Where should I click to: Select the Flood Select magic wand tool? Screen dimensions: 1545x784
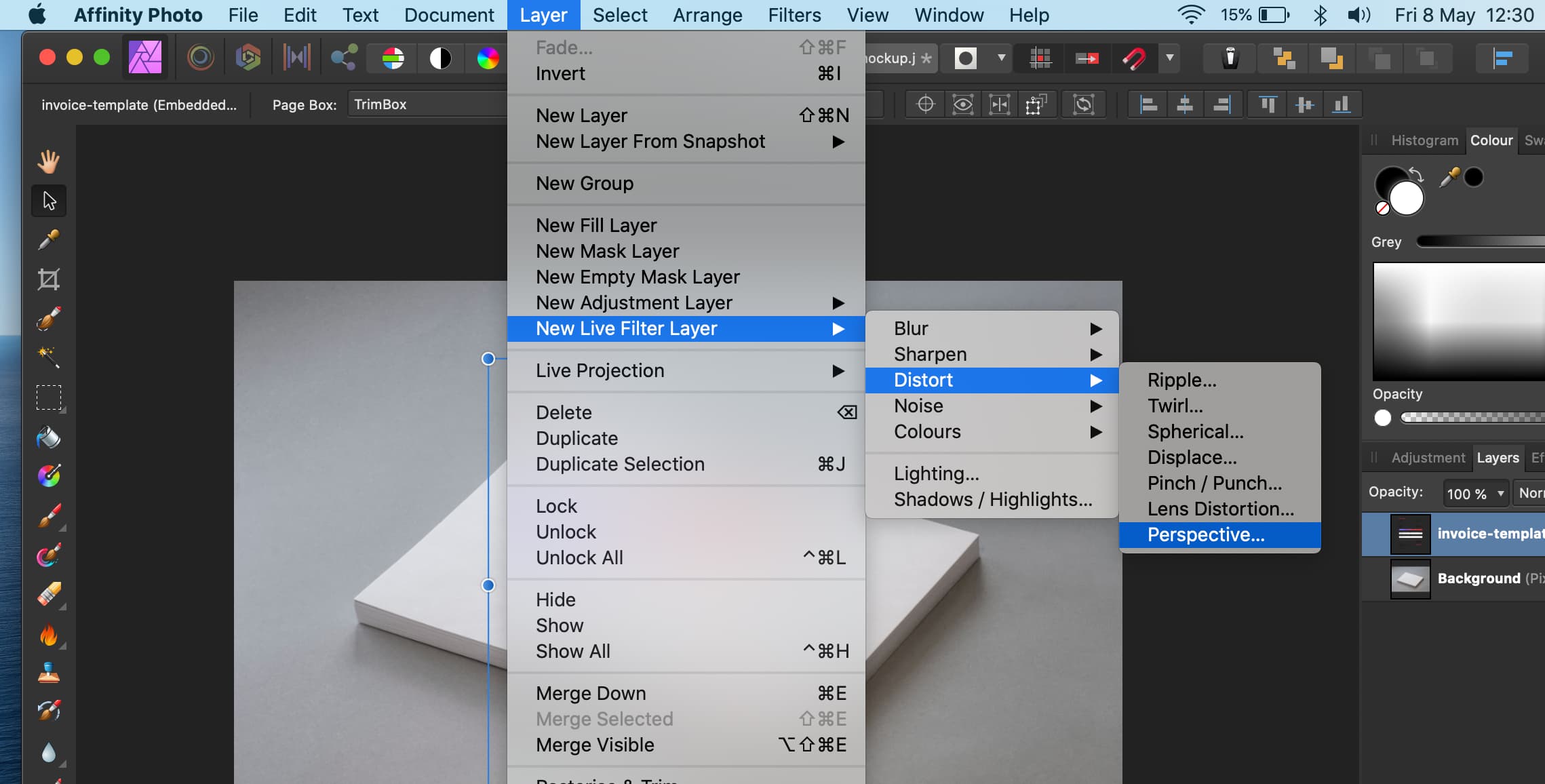(48, 357)
